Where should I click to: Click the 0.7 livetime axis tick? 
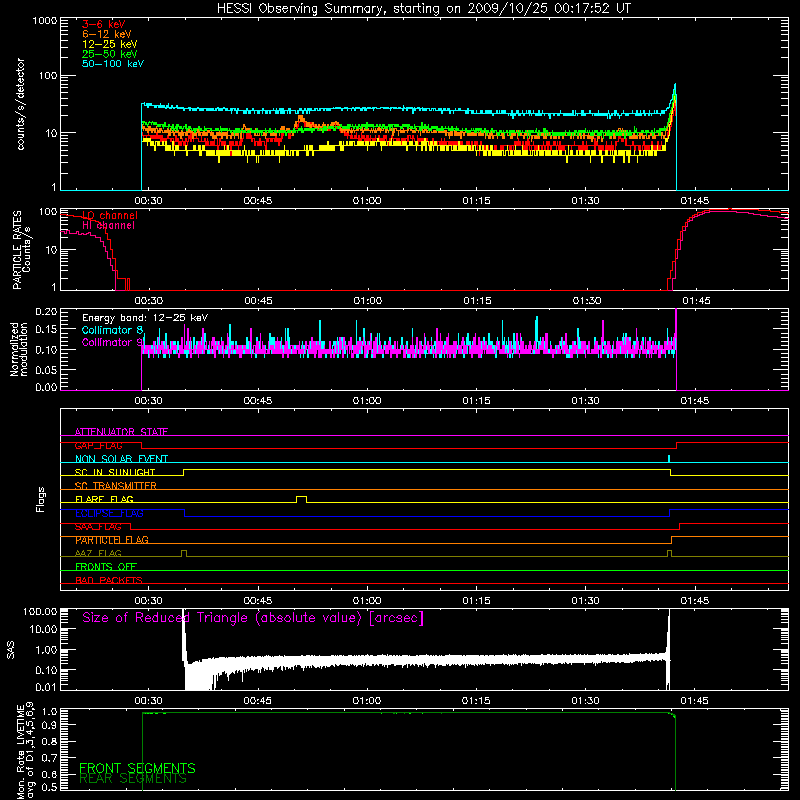click(51, 758)
